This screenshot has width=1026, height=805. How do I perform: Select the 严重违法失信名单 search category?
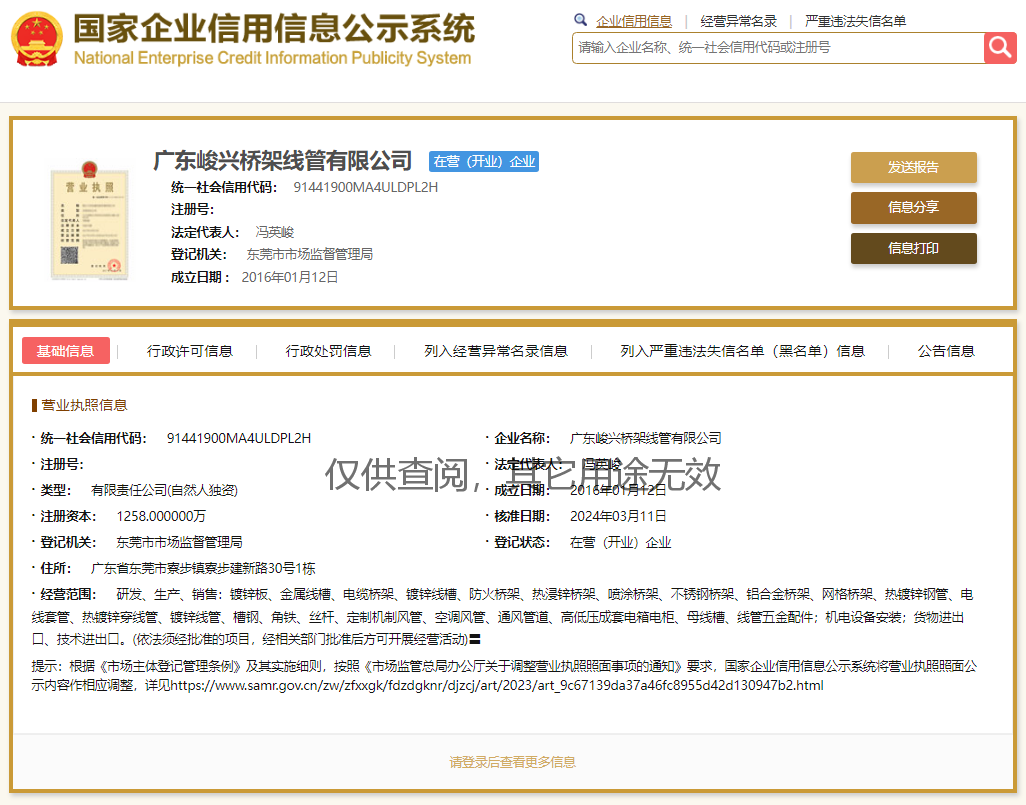click(855, 21)
